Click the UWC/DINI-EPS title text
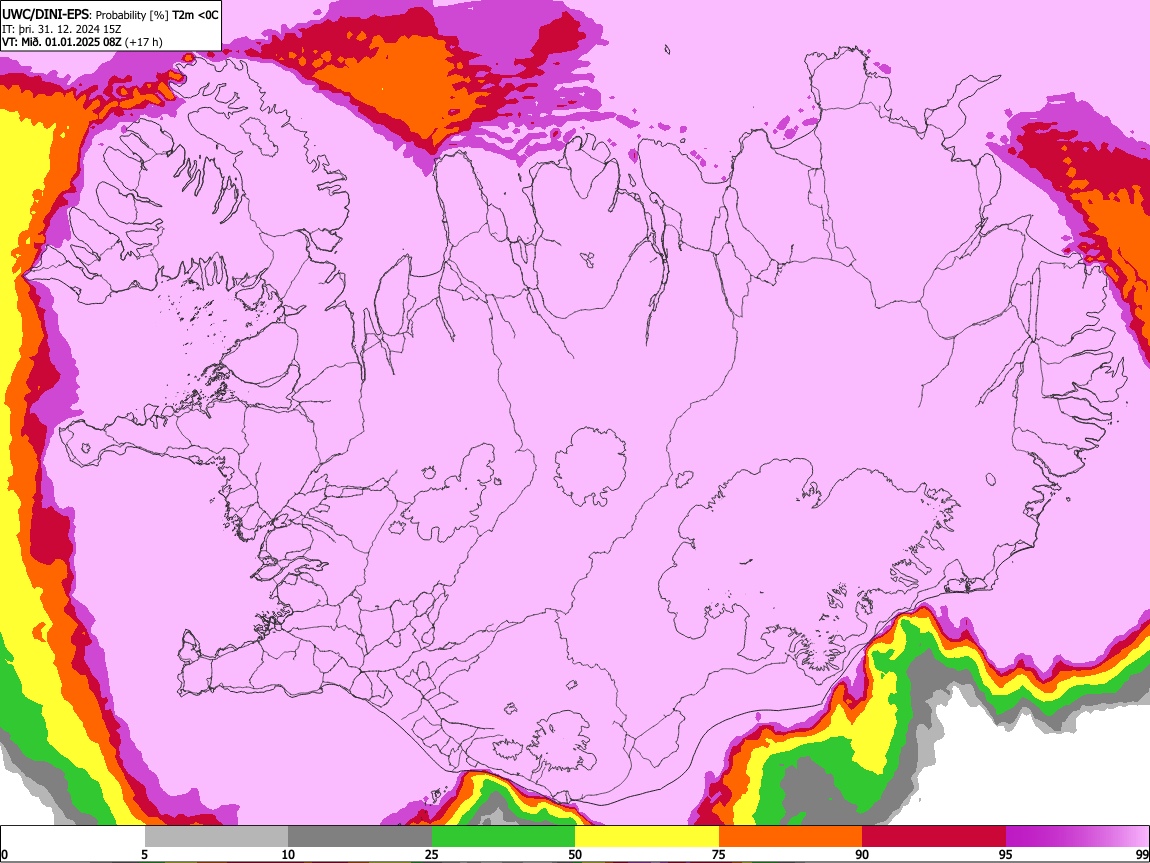The height and width of the screenshot is (863, 1150). [x=45, y=14]
